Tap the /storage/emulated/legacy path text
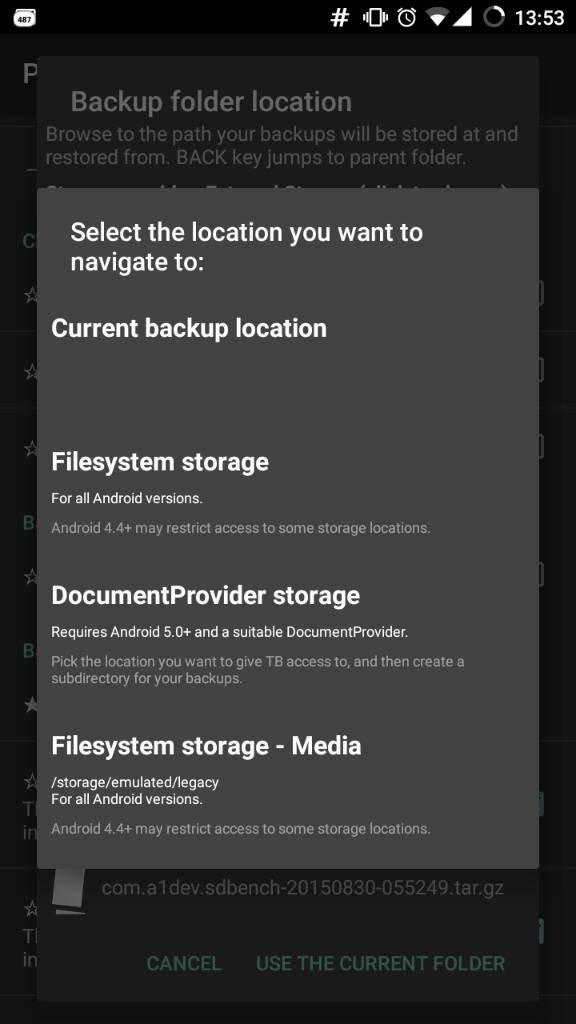Viewport: 576px width, 1024px height. [135, 782]
